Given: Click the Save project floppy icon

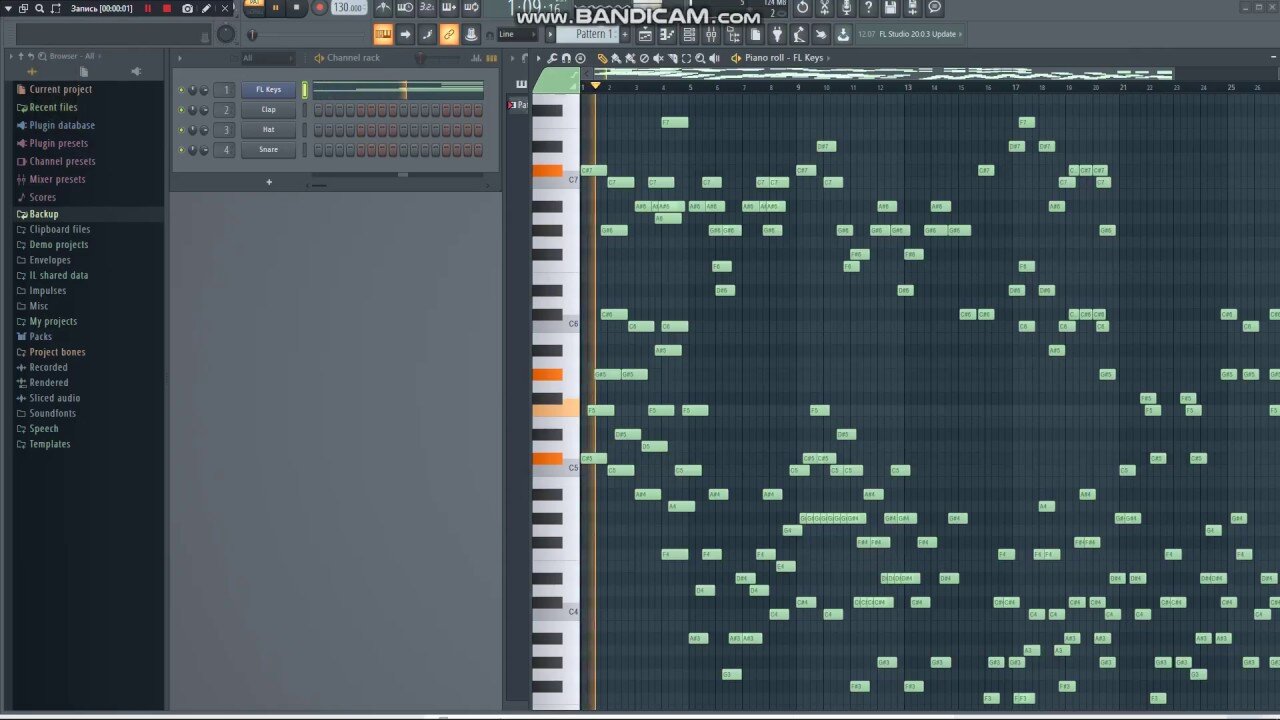Looking at the screenshot, I should pos(890,7).
